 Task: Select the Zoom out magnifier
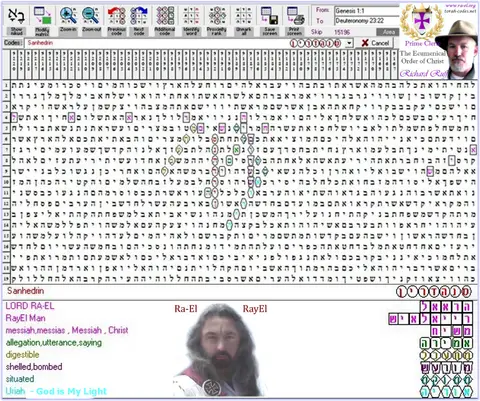pyautogui.click(x=91, y=19)
